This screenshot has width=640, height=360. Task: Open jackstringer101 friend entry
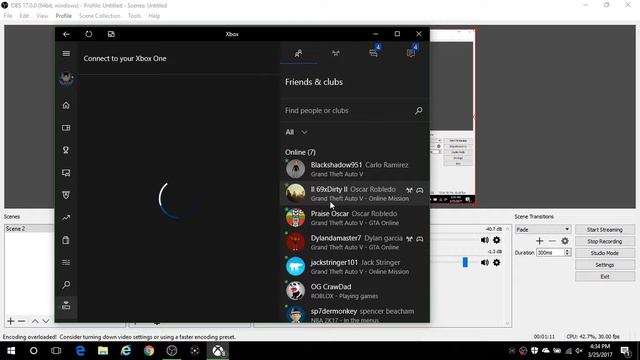(354, 267)
